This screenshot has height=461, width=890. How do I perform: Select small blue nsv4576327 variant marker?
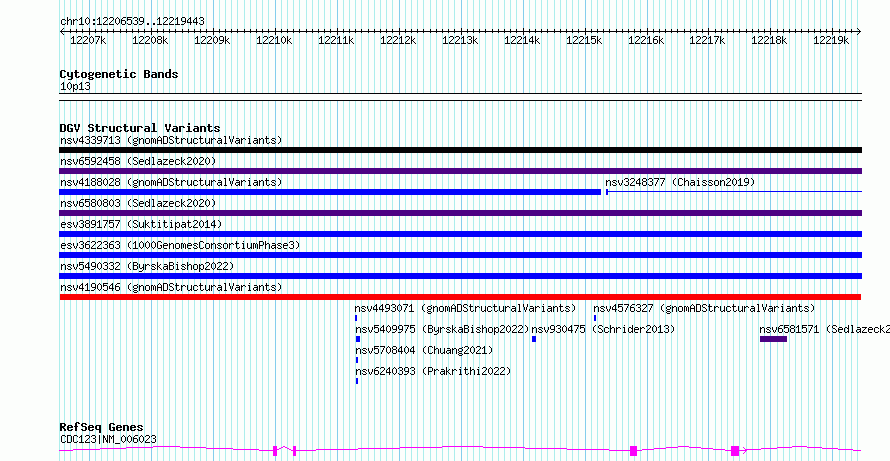tap(595, 318)
